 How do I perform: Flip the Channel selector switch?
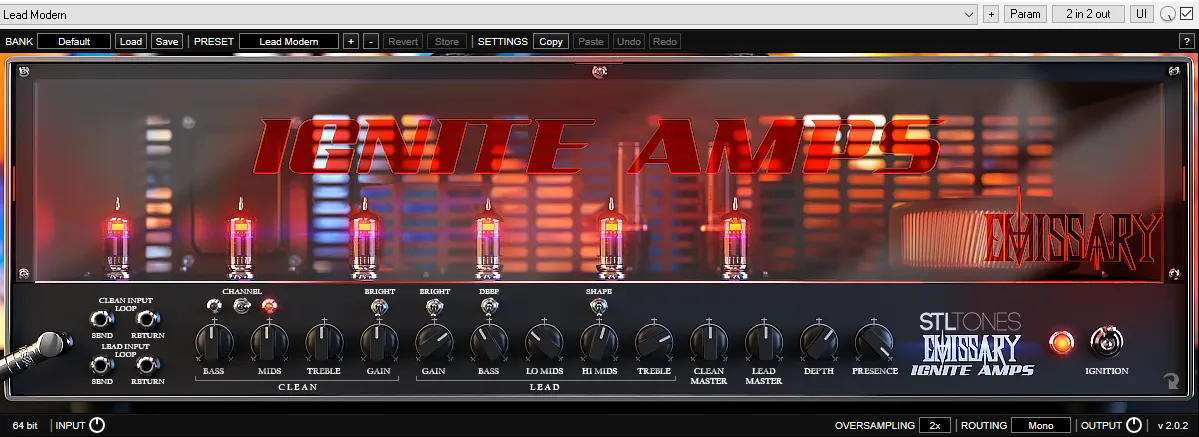pos(242,306)
